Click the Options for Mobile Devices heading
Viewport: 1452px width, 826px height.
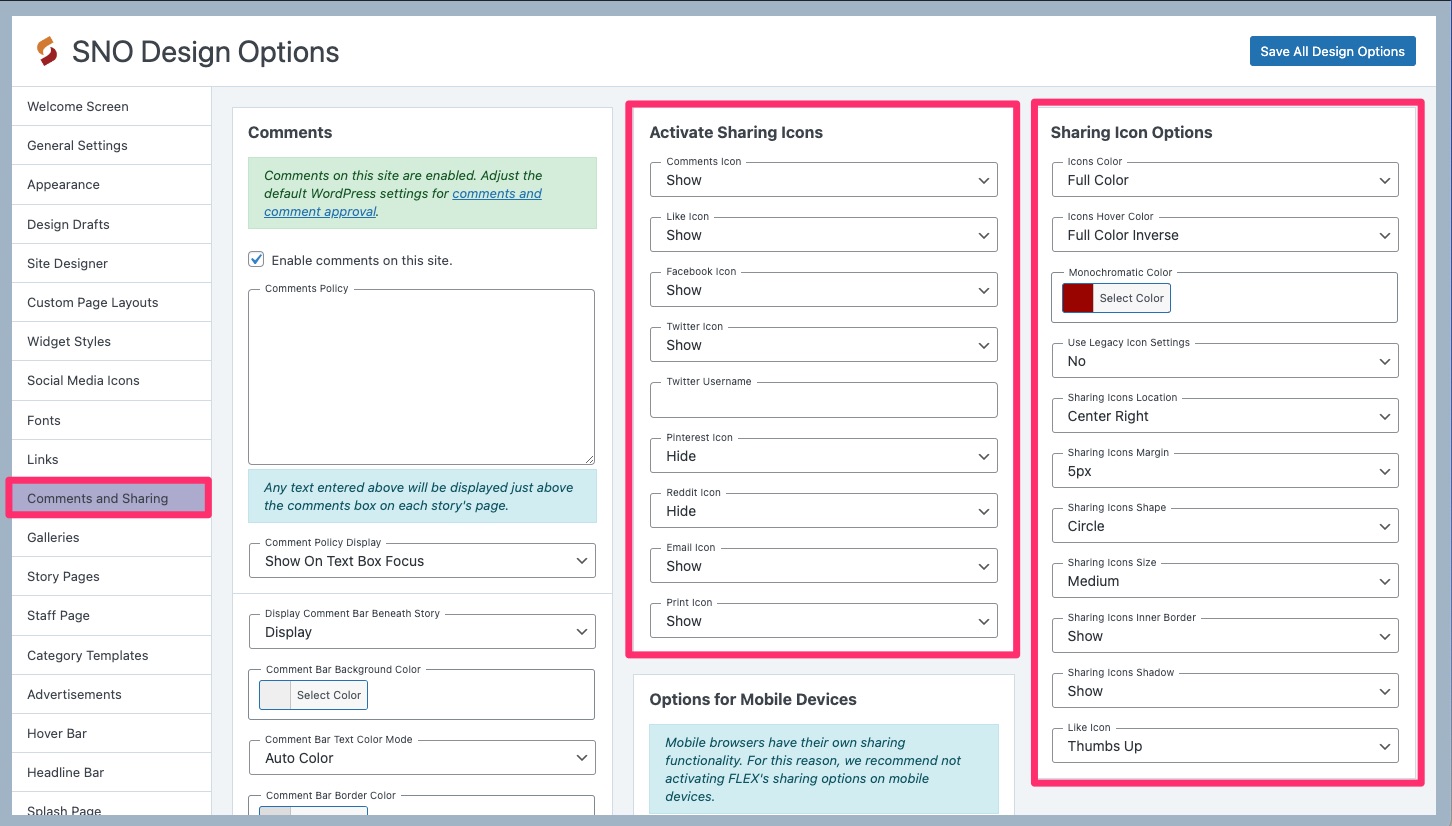click(x=753, y=699)
